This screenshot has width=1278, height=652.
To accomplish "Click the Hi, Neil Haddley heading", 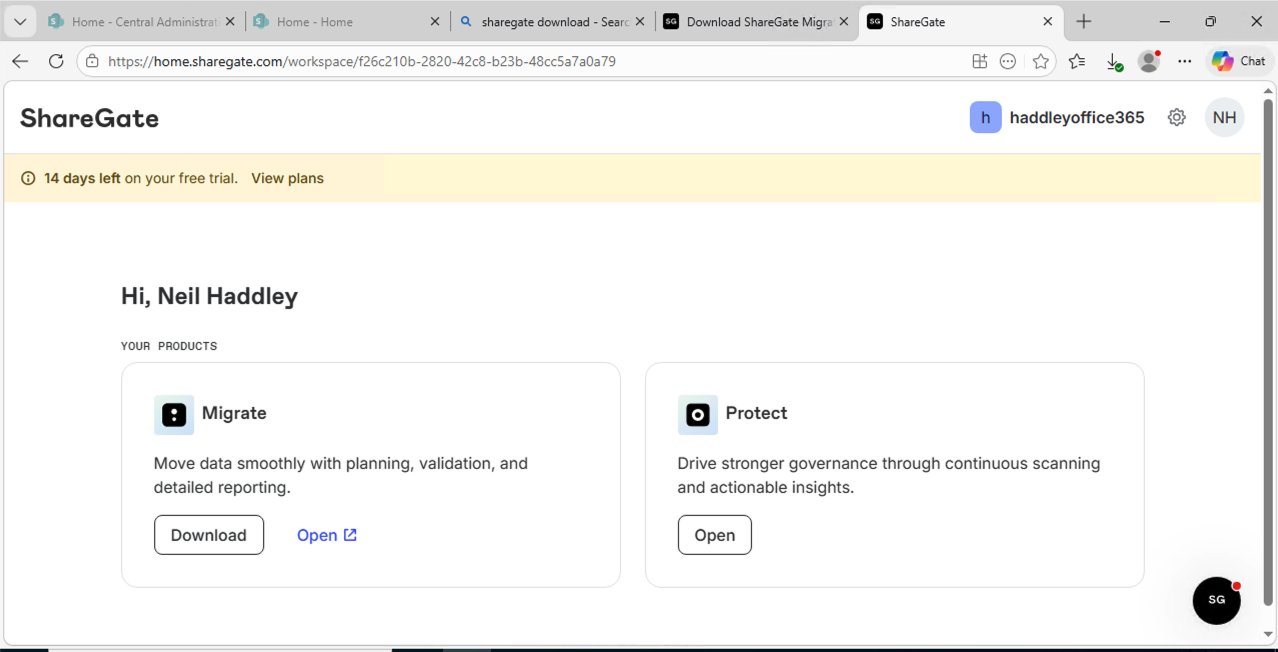I will pos(209,296).
